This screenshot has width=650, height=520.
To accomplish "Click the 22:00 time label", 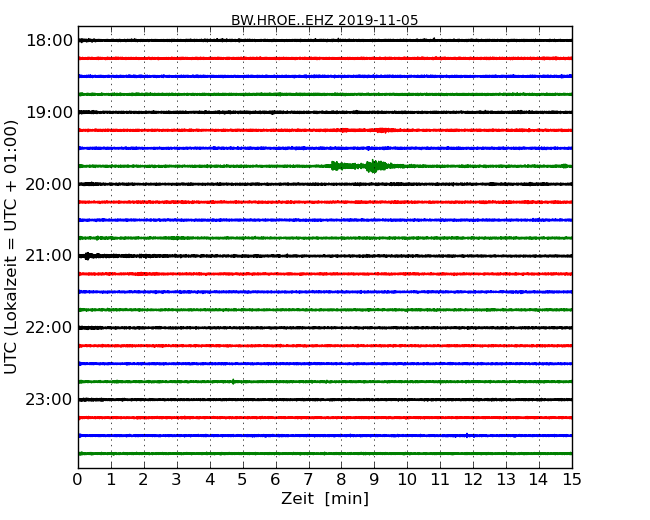I will coord(49,328).
